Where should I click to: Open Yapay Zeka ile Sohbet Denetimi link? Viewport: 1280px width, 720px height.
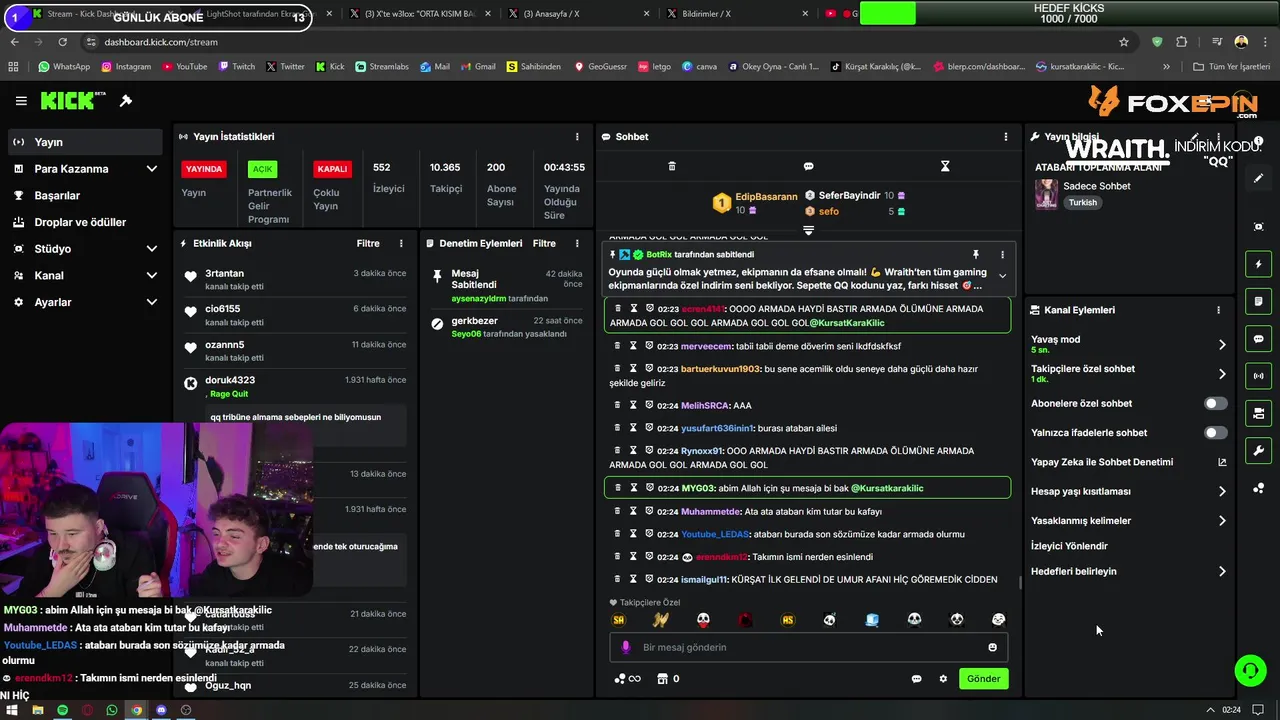[1128, 463]
